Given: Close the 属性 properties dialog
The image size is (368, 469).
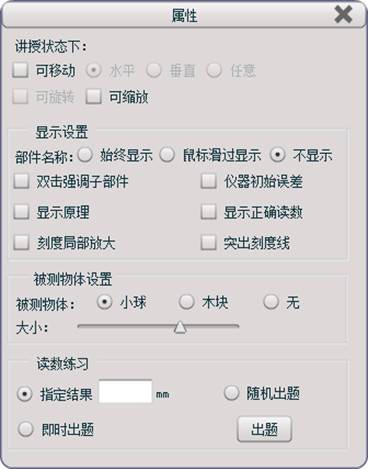Looking at the screenshot, I should click(x=343, y=15).
